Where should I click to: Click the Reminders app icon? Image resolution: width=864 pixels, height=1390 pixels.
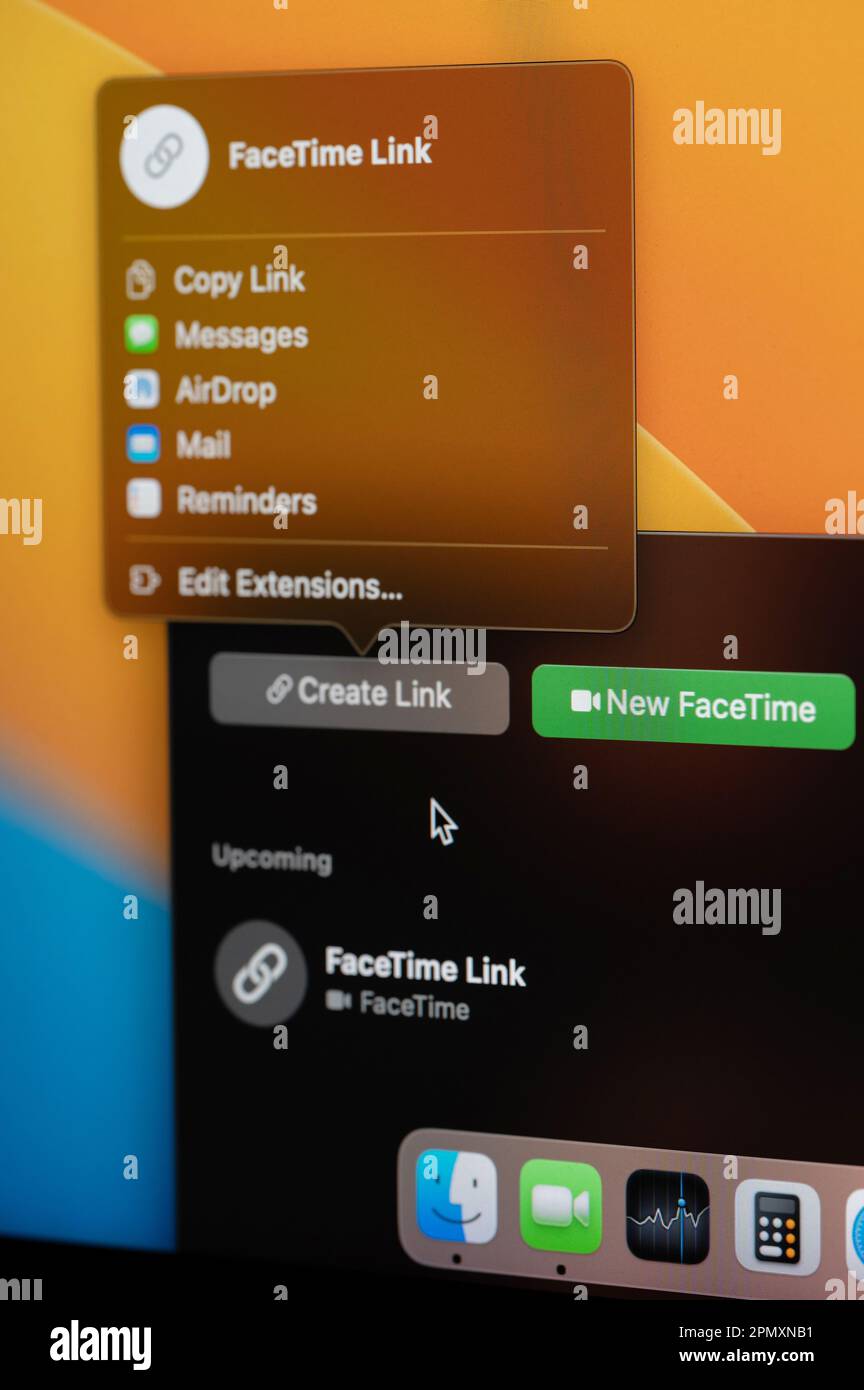(x=144, y=498)
